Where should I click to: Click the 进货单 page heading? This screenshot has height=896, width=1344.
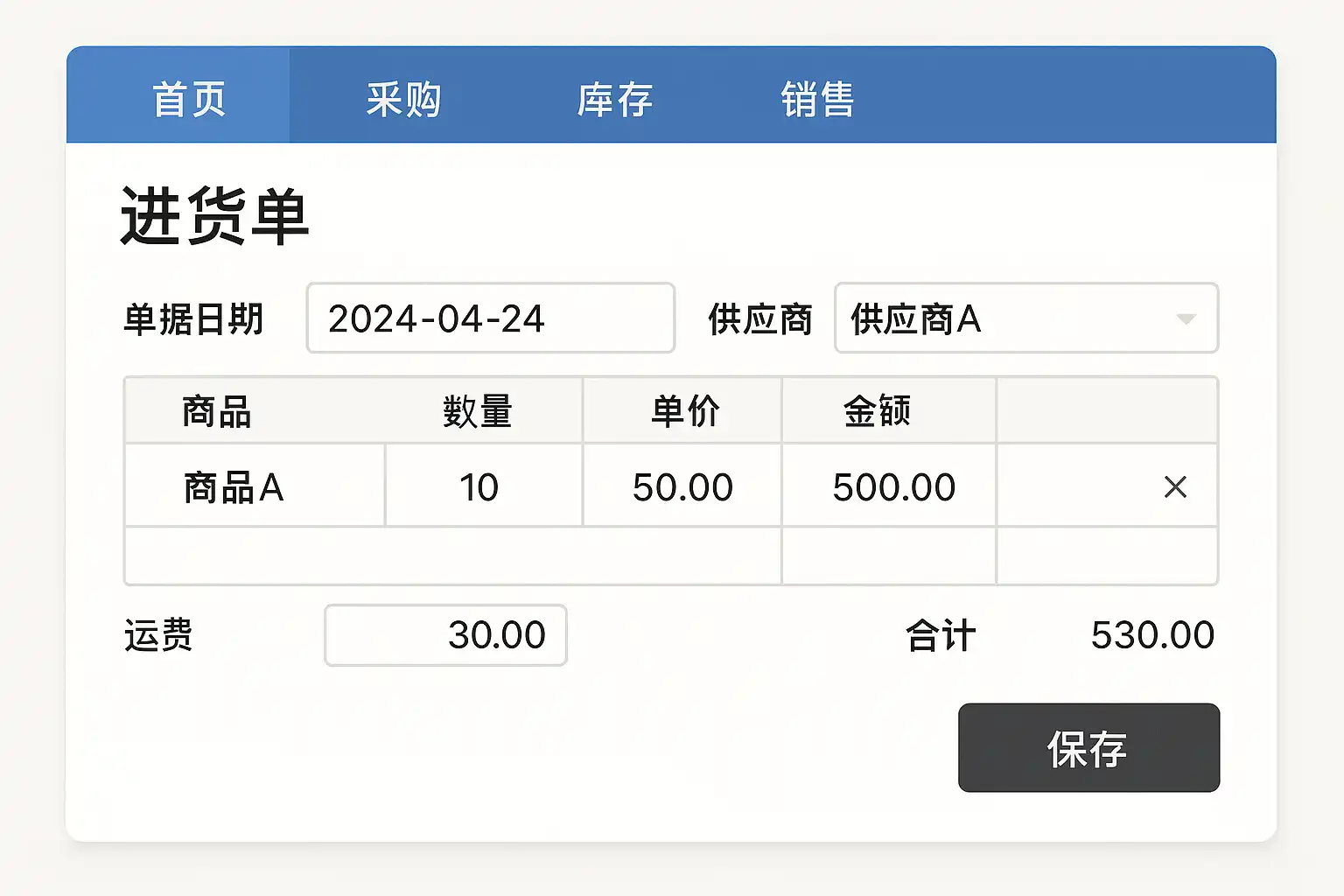(x=215, y=216)
